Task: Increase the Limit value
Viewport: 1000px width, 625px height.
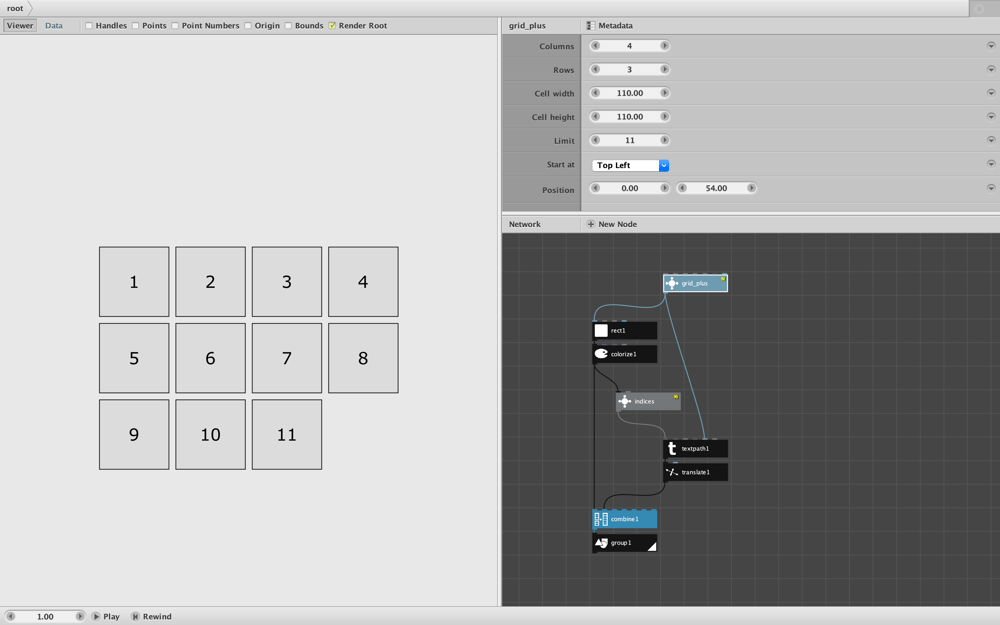Action: 664,140
